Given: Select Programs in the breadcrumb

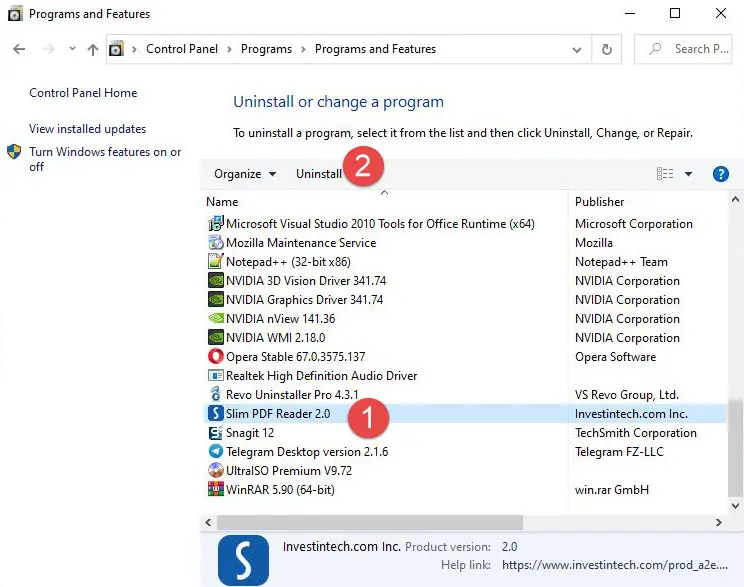Looking at the screenshot, I should click(x=266, y=49).
